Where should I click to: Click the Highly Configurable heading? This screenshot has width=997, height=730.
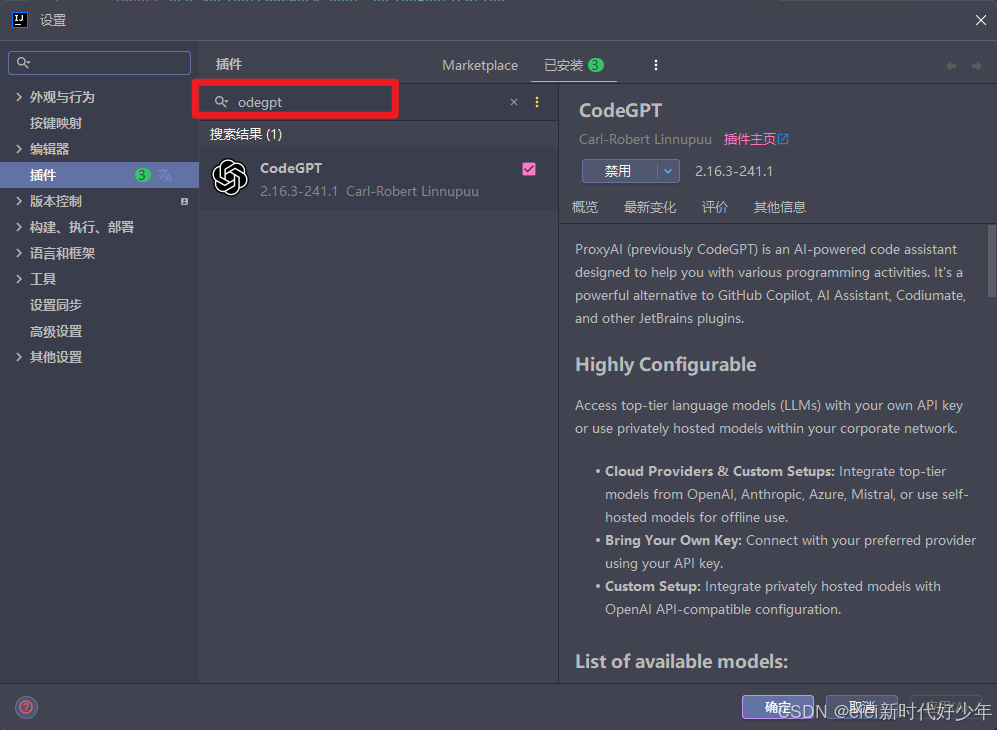click(x=666, y=364)
